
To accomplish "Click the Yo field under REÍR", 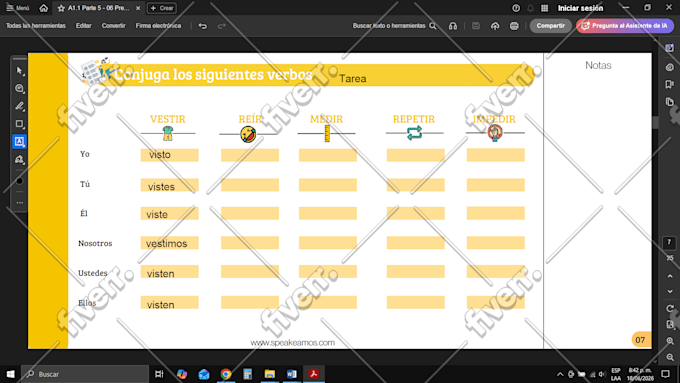I will 250,155.
